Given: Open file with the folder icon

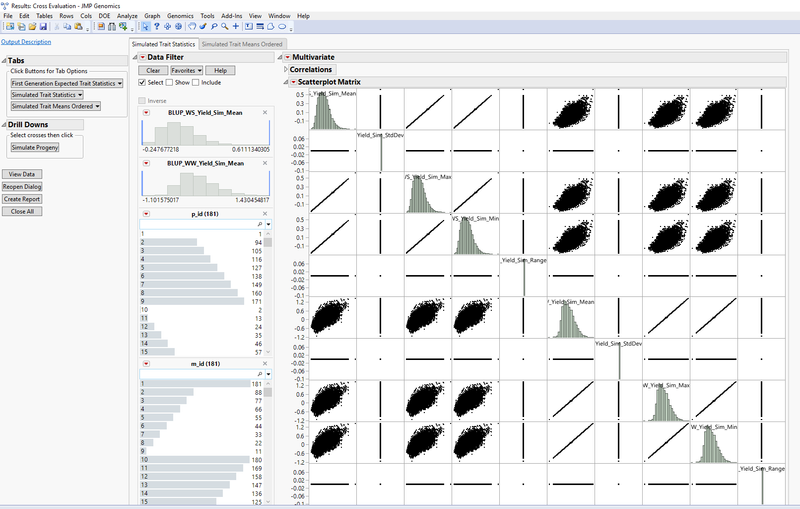Looking at the screenshot, I should 32,27.
